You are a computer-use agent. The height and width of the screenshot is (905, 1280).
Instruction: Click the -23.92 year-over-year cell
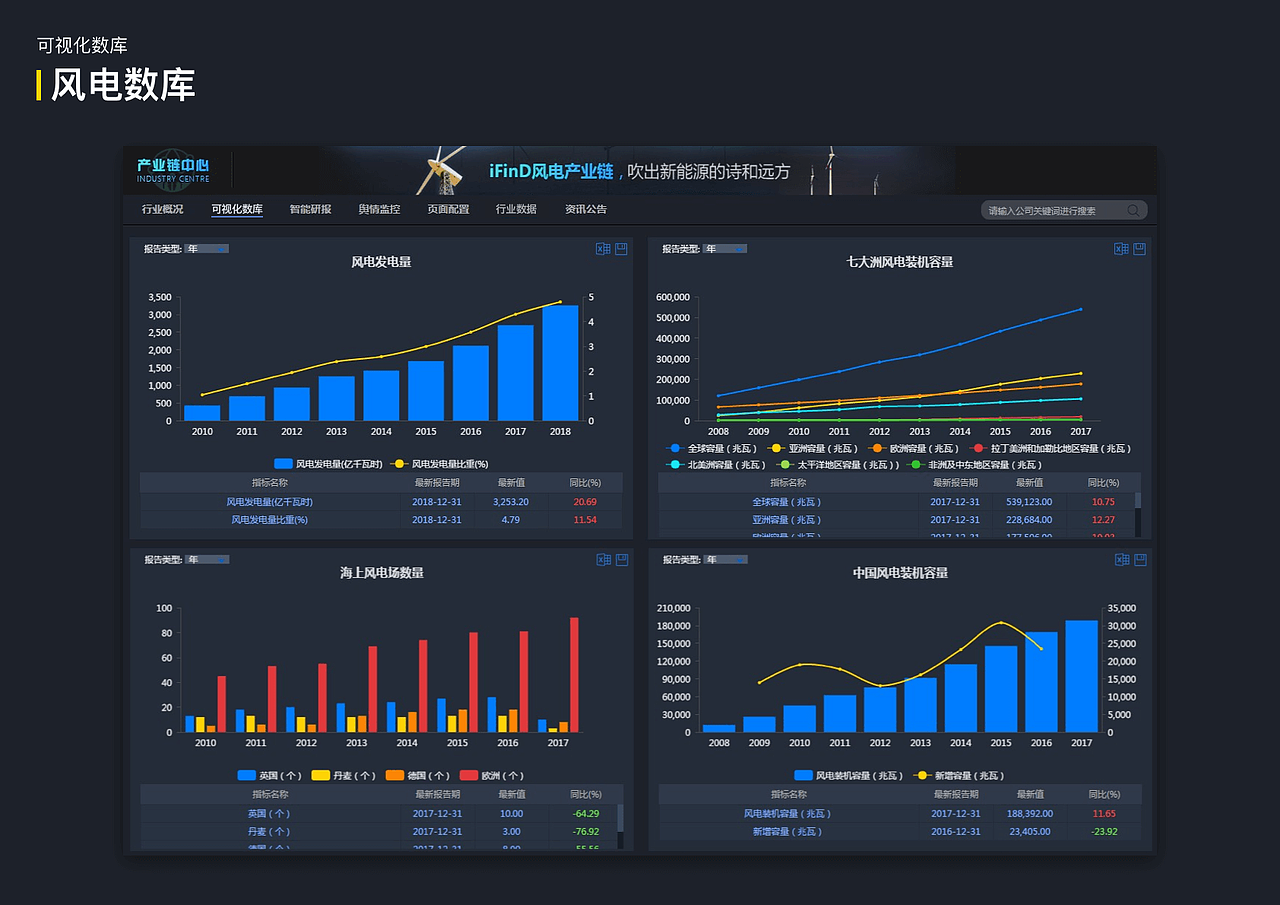[1104, 831]
